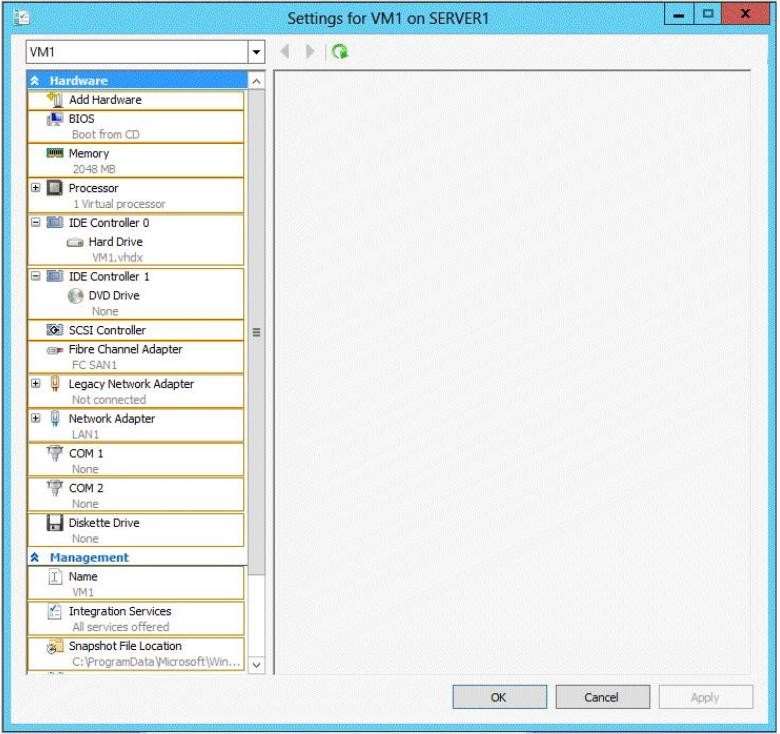This screenshot has height=734, width=780.
Task: Click the Diskette Drive floppy icon
Action: point(55,523)
